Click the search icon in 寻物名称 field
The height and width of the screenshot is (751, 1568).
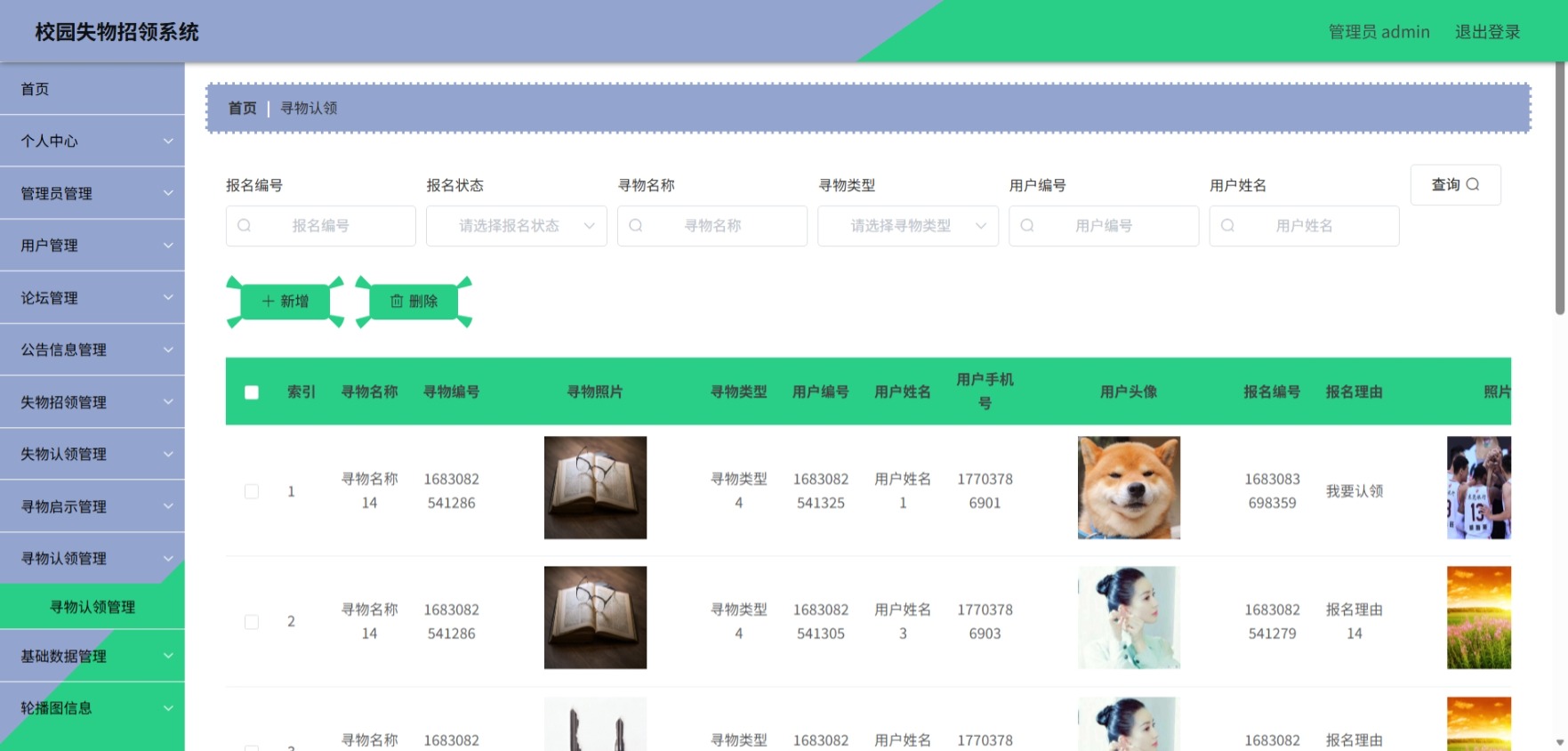click(x=636, y=226)
